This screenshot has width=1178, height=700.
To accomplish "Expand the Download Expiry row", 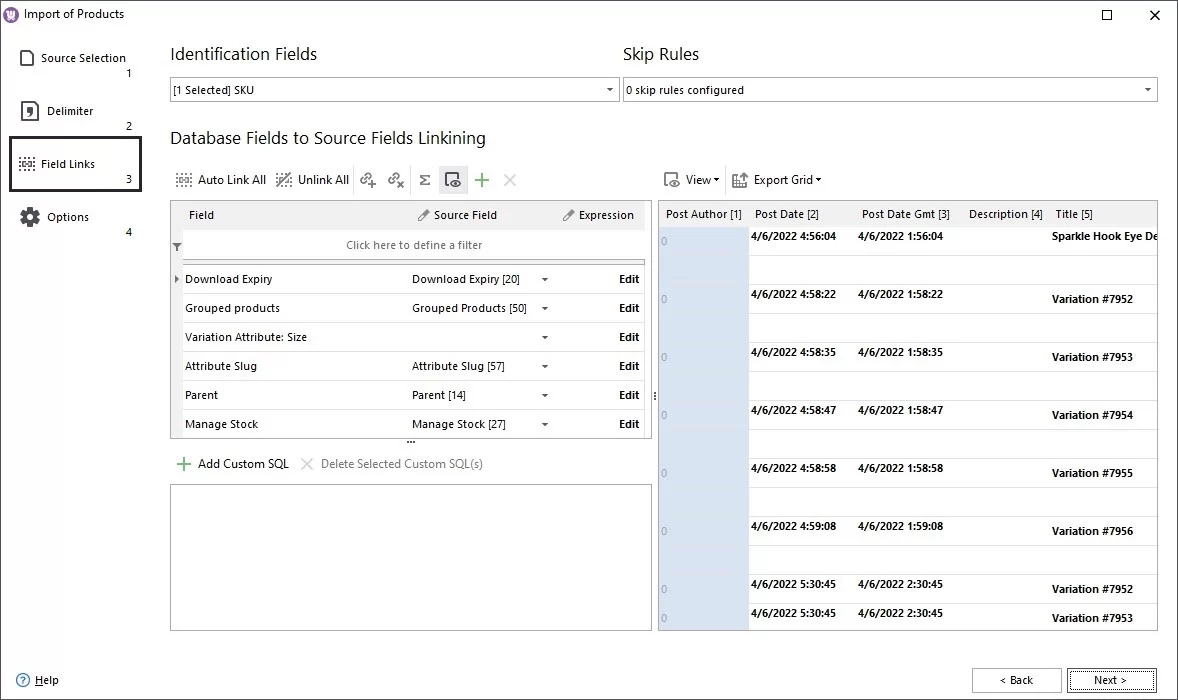I will point(177,279).
